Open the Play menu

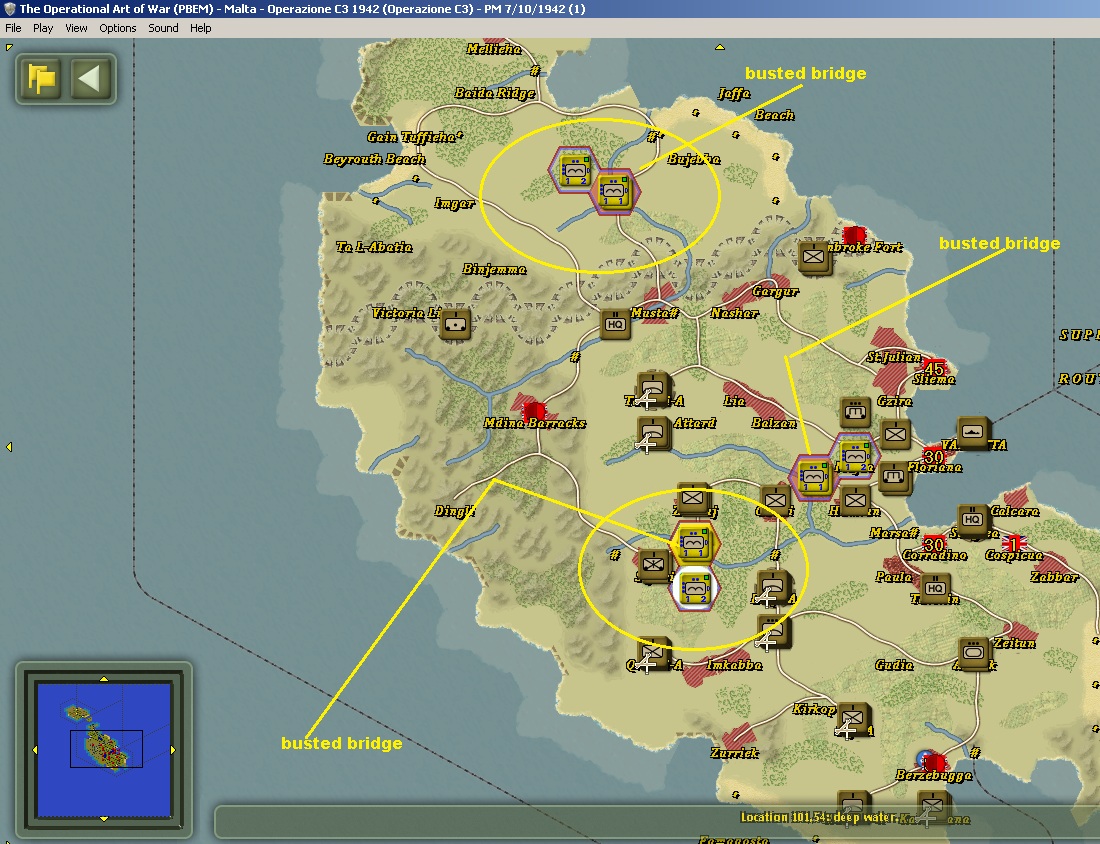tap(43, 28)
